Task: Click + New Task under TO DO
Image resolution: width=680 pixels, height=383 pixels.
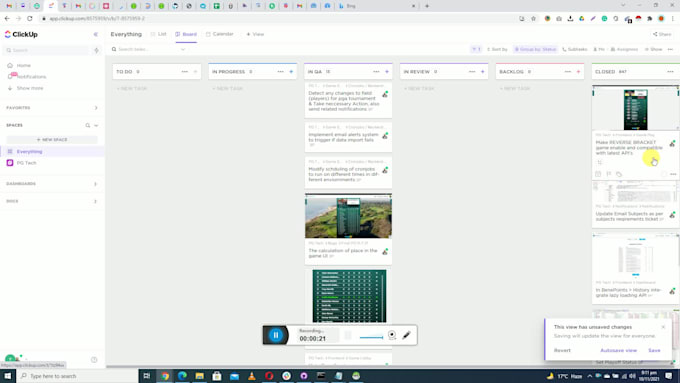Action: click(132, 88)
